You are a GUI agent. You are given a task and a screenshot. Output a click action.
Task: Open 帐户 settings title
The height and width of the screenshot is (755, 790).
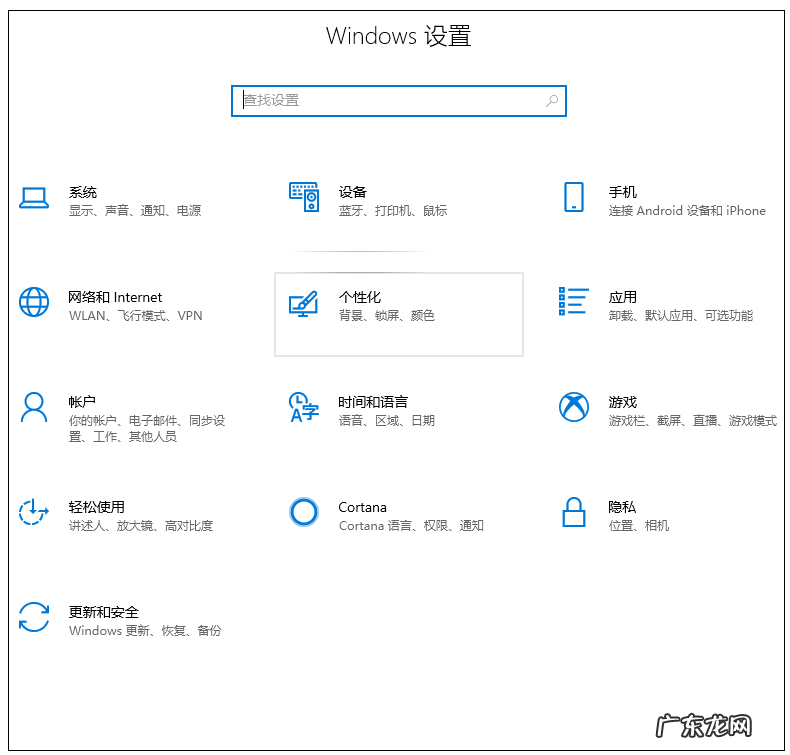coord(82,402)
